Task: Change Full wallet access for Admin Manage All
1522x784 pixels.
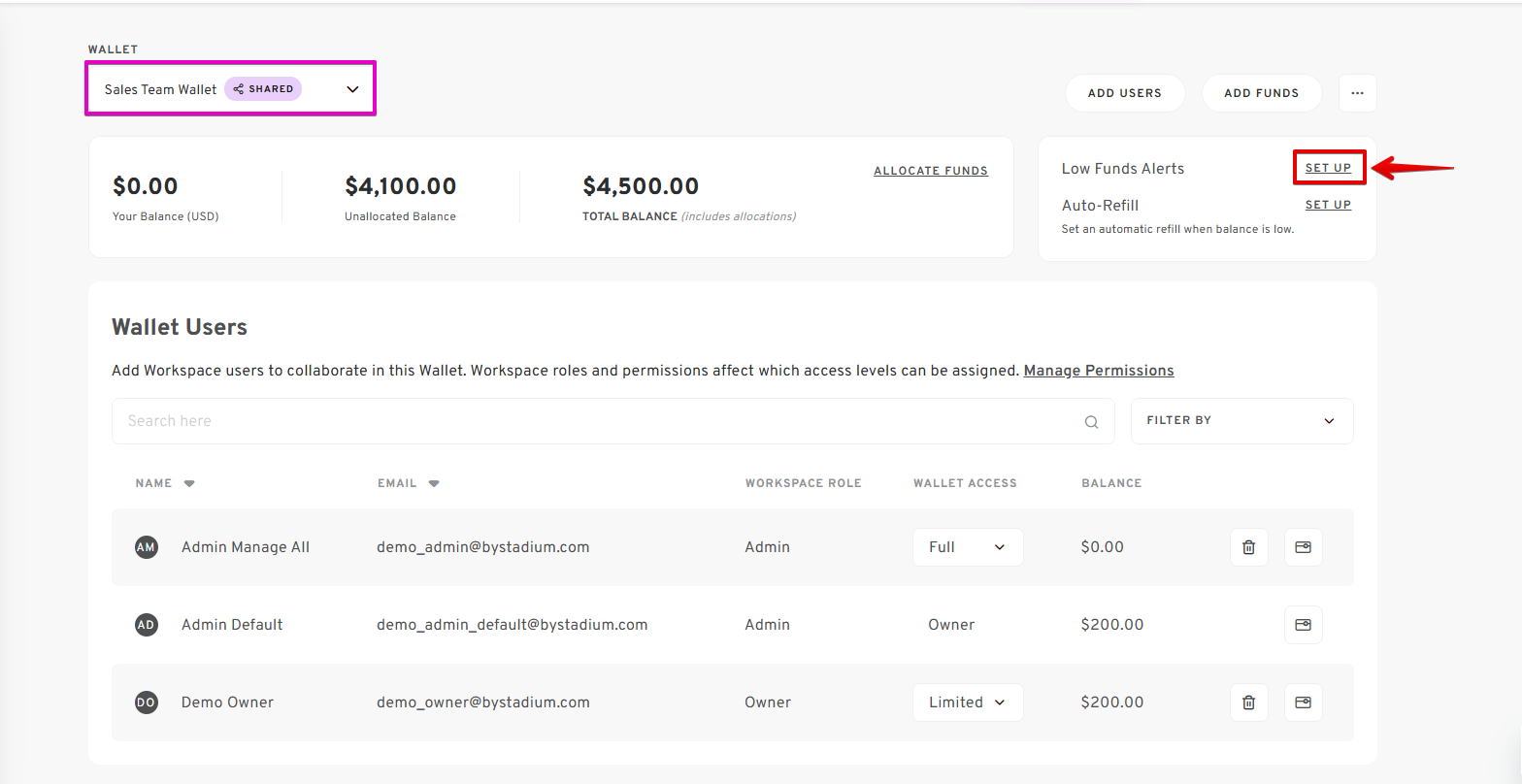Action: [968, 547]
